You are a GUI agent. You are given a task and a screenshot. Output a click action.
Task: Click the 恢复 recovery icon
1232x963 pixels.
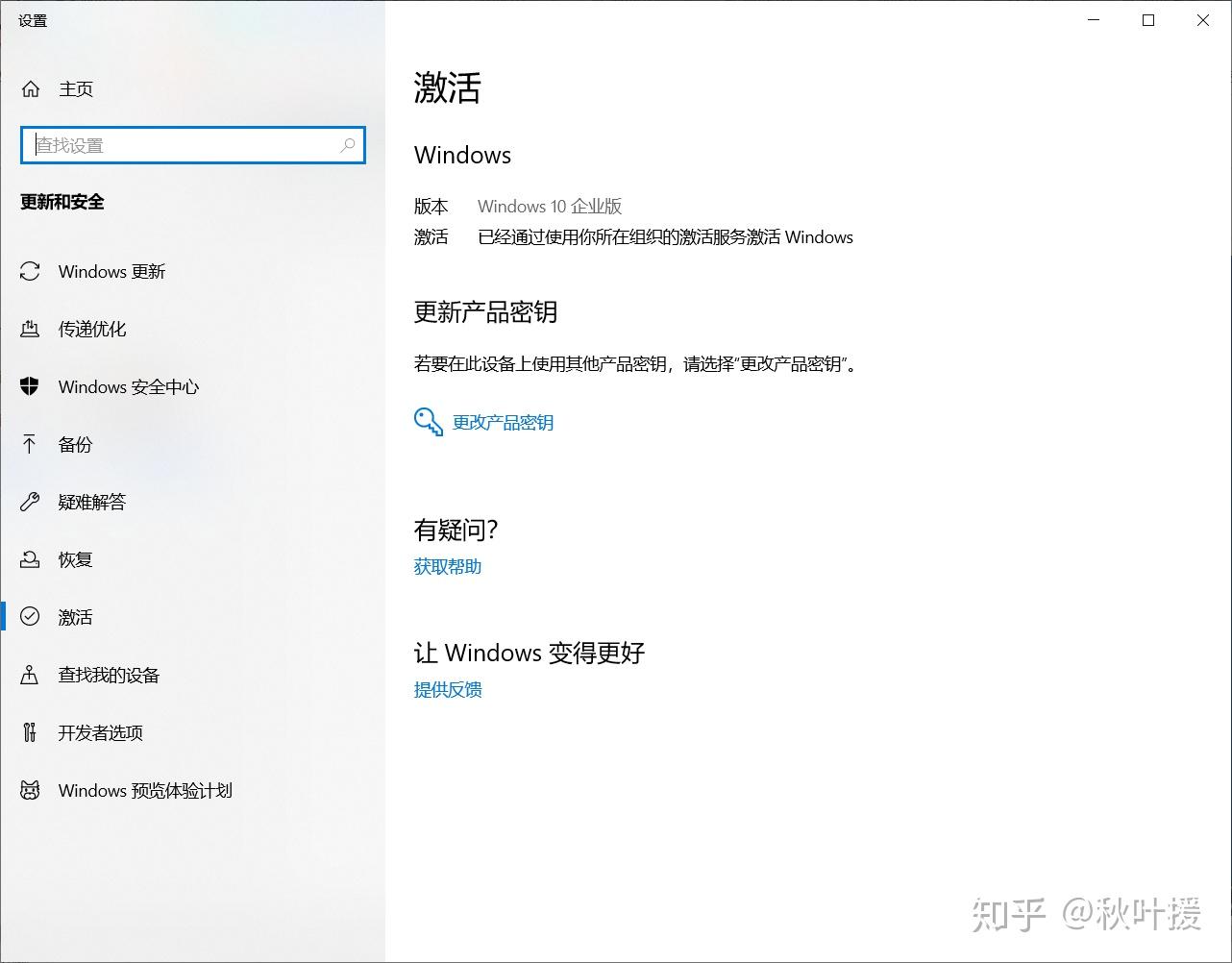31,560
